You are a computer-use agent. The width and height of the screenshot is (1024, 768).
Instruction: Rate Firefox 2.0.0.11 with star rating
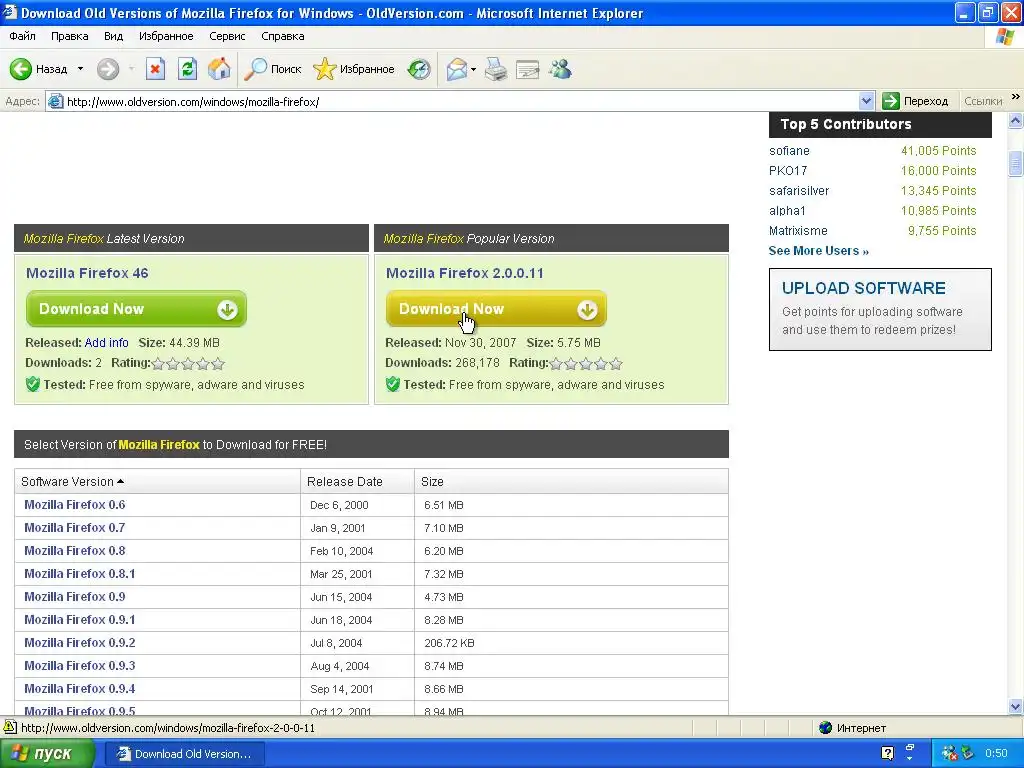pyautogui.click(x=586, y=364)
